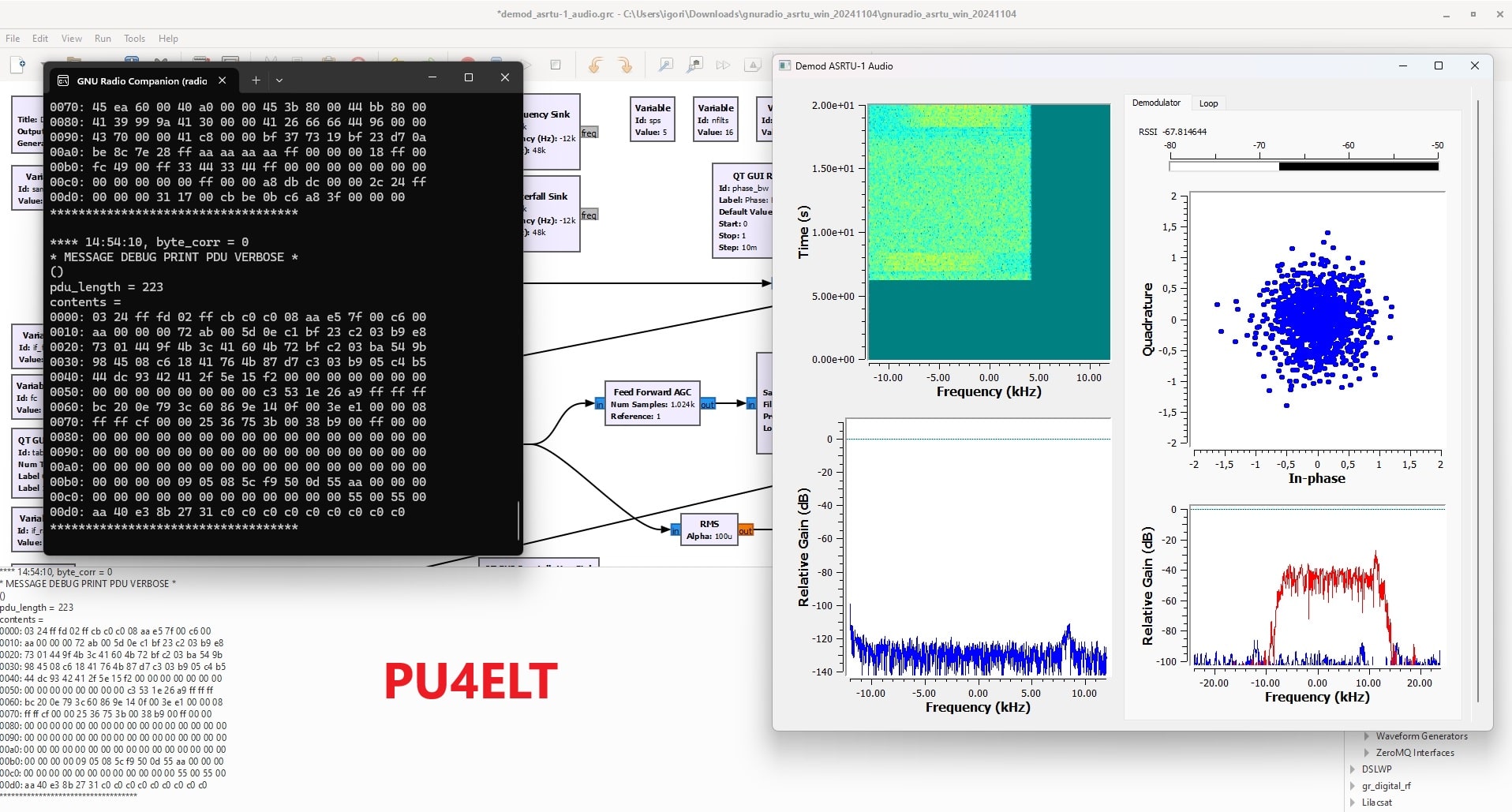Viewport: 1512px width, 812px height.
Task: Open the Edit menu
Action: [40, 38]
